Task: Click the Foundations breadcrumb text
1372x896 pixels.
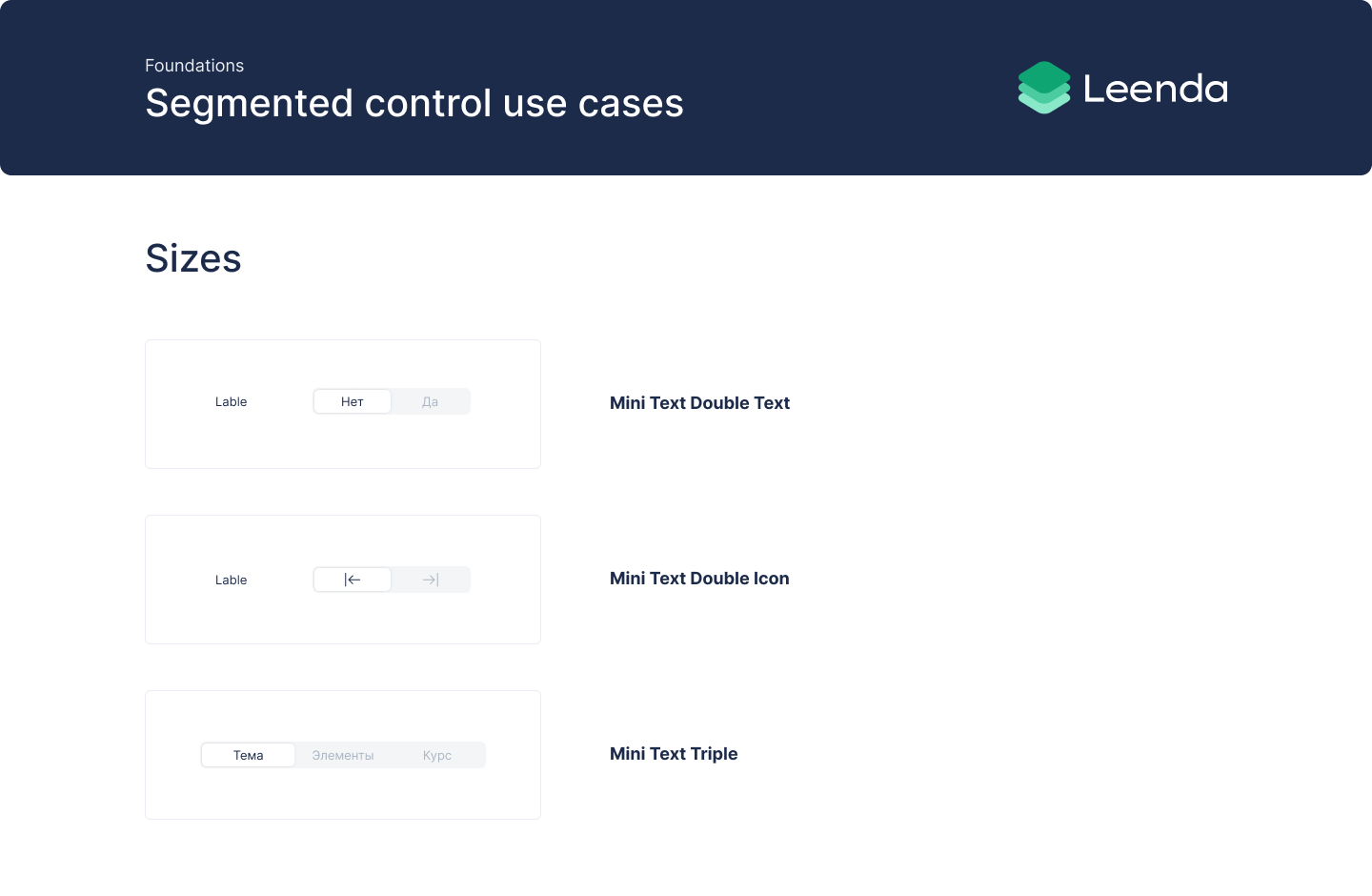Action: (194, 66)
